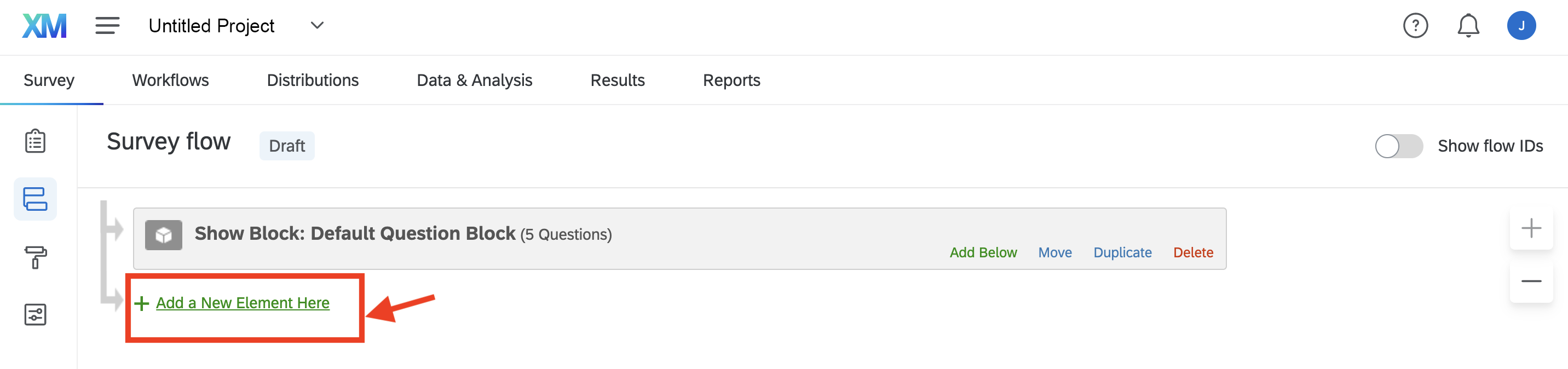This screenshot has width=1568, height=369.
Task: Switch to the Data & Analysis tab
Action: tap(474, 80)
